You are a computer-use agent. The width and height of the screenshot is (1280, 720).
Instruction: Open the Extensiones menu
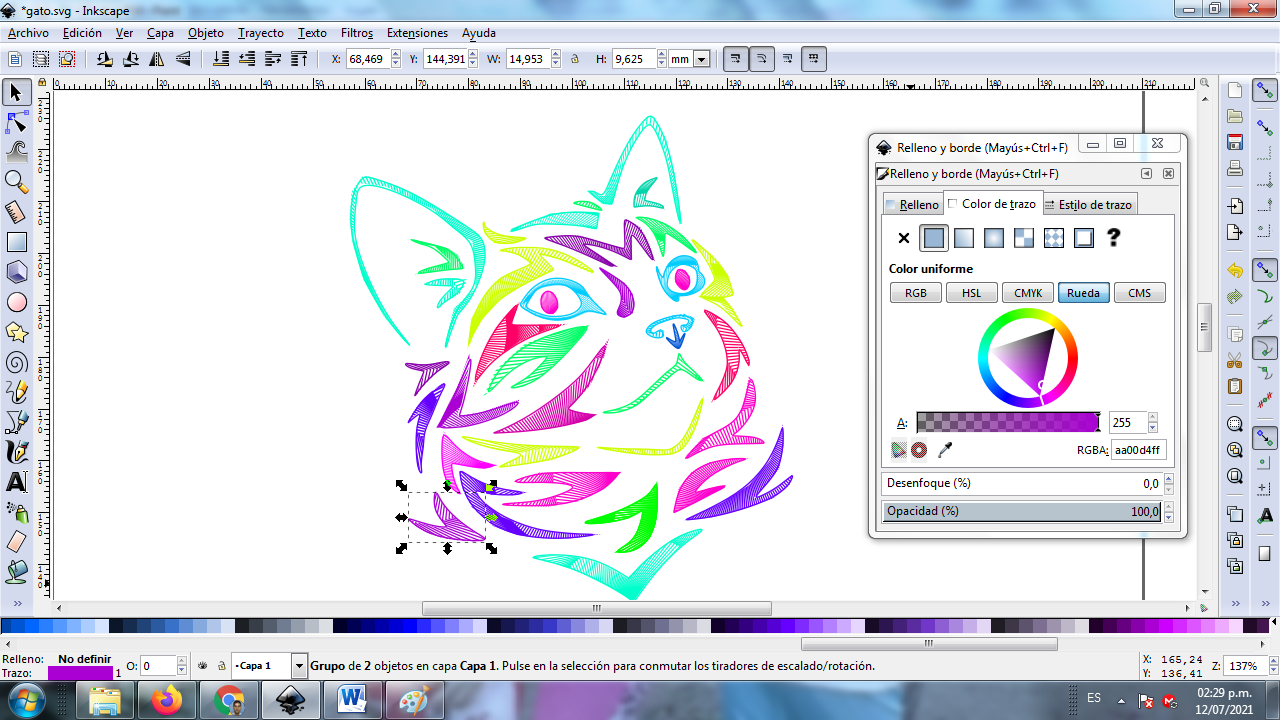click(x=417, y=33)
